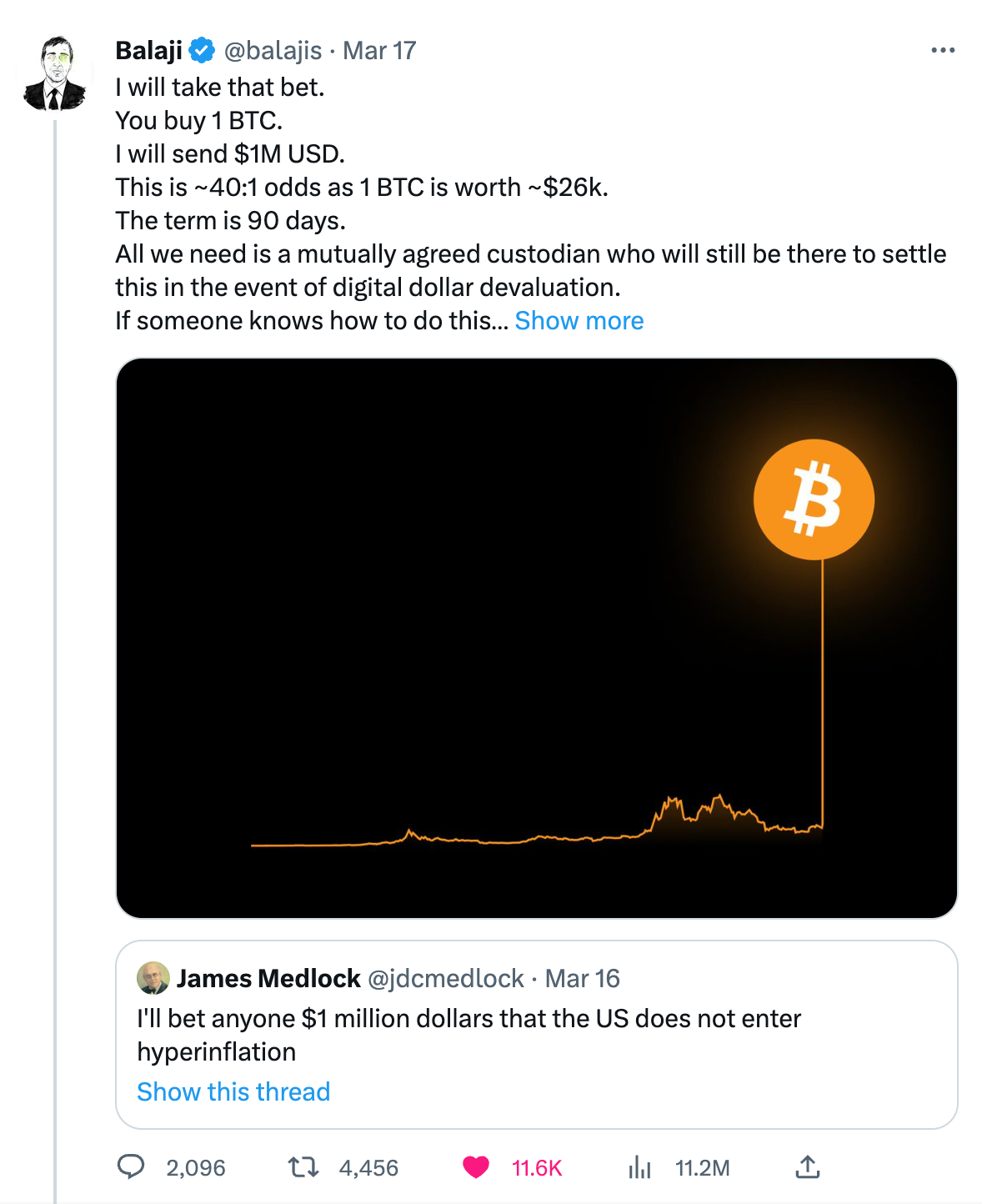
Task: Click the reply speech bubble icon
Action: point(131,1166)
